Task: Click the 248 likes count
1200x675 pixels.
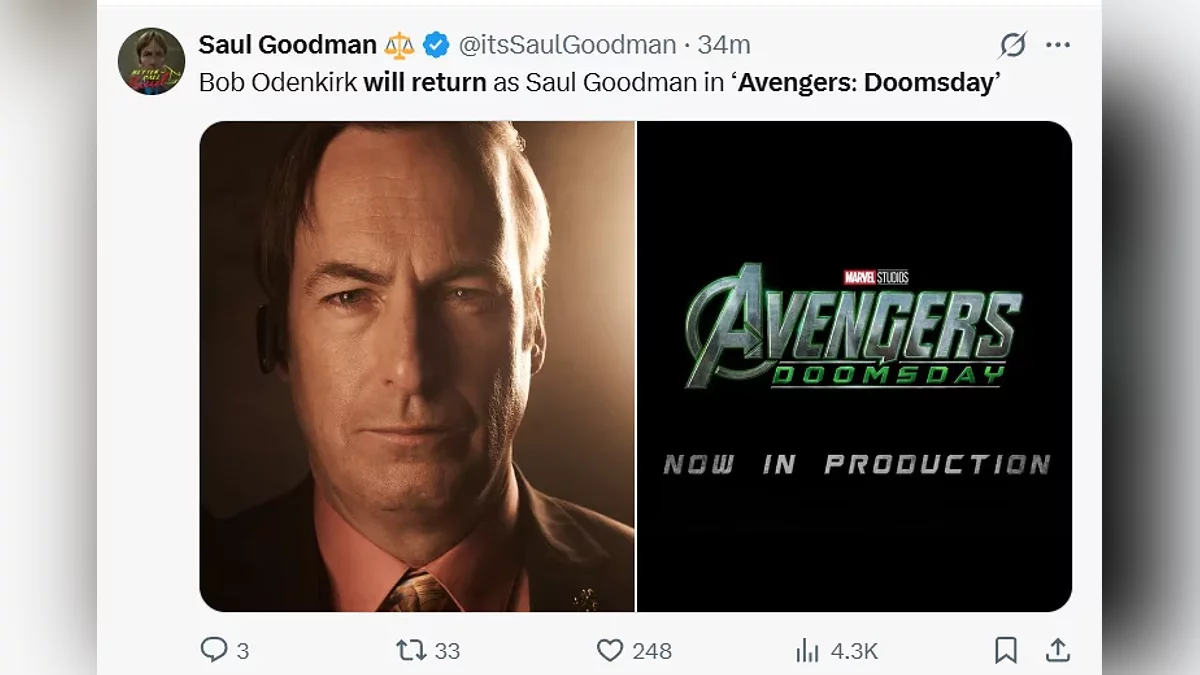Action: pos(652,651)
